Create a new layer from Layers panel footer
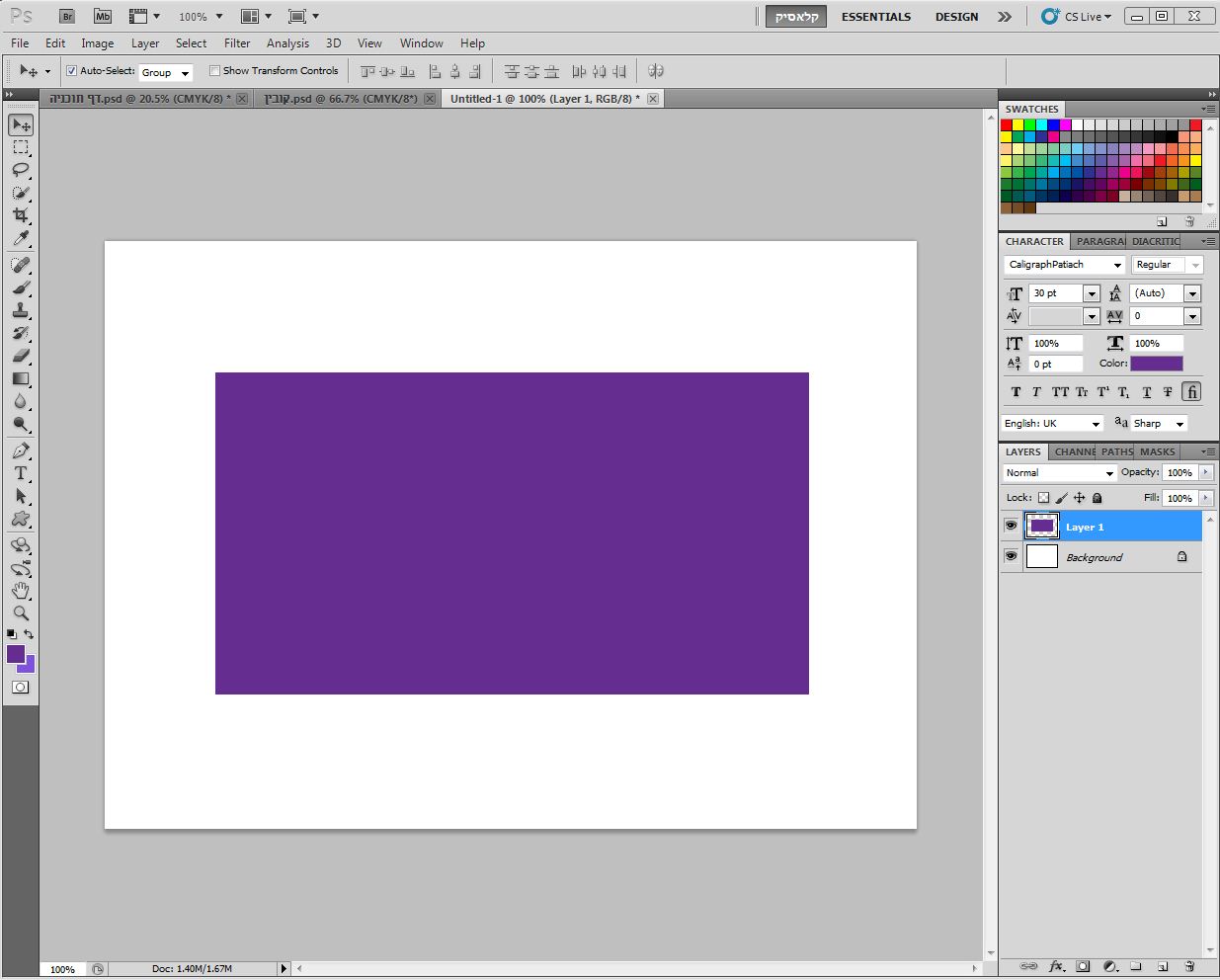The width and height of the screenshot is (1220, 980). pyautogui.click(x=1163, y=966)
